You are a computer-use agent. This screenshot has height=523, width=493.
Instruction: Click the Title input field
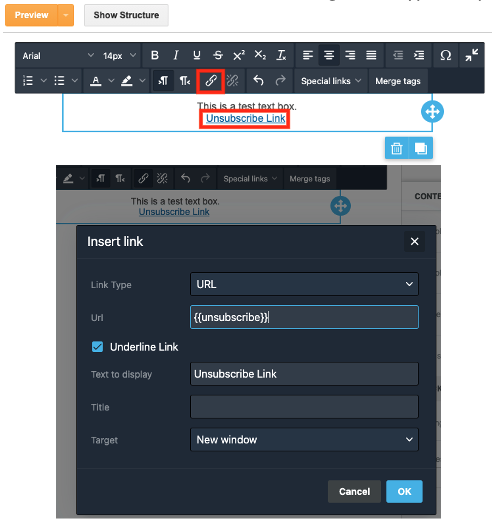click(304, 407)
